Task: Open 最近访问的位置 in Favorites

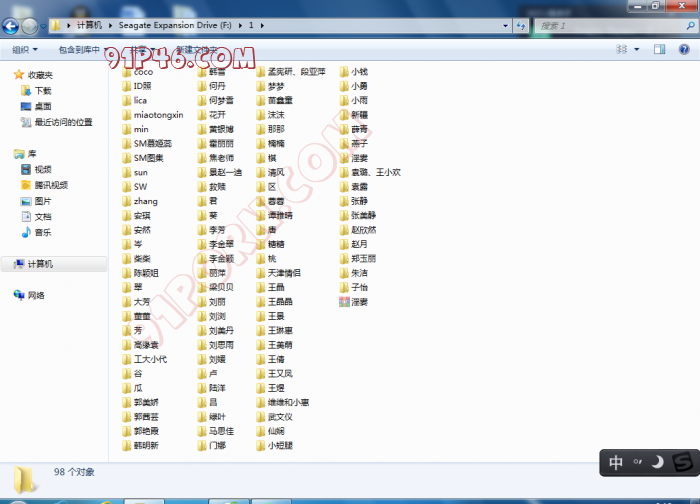Action: [63, 122]
